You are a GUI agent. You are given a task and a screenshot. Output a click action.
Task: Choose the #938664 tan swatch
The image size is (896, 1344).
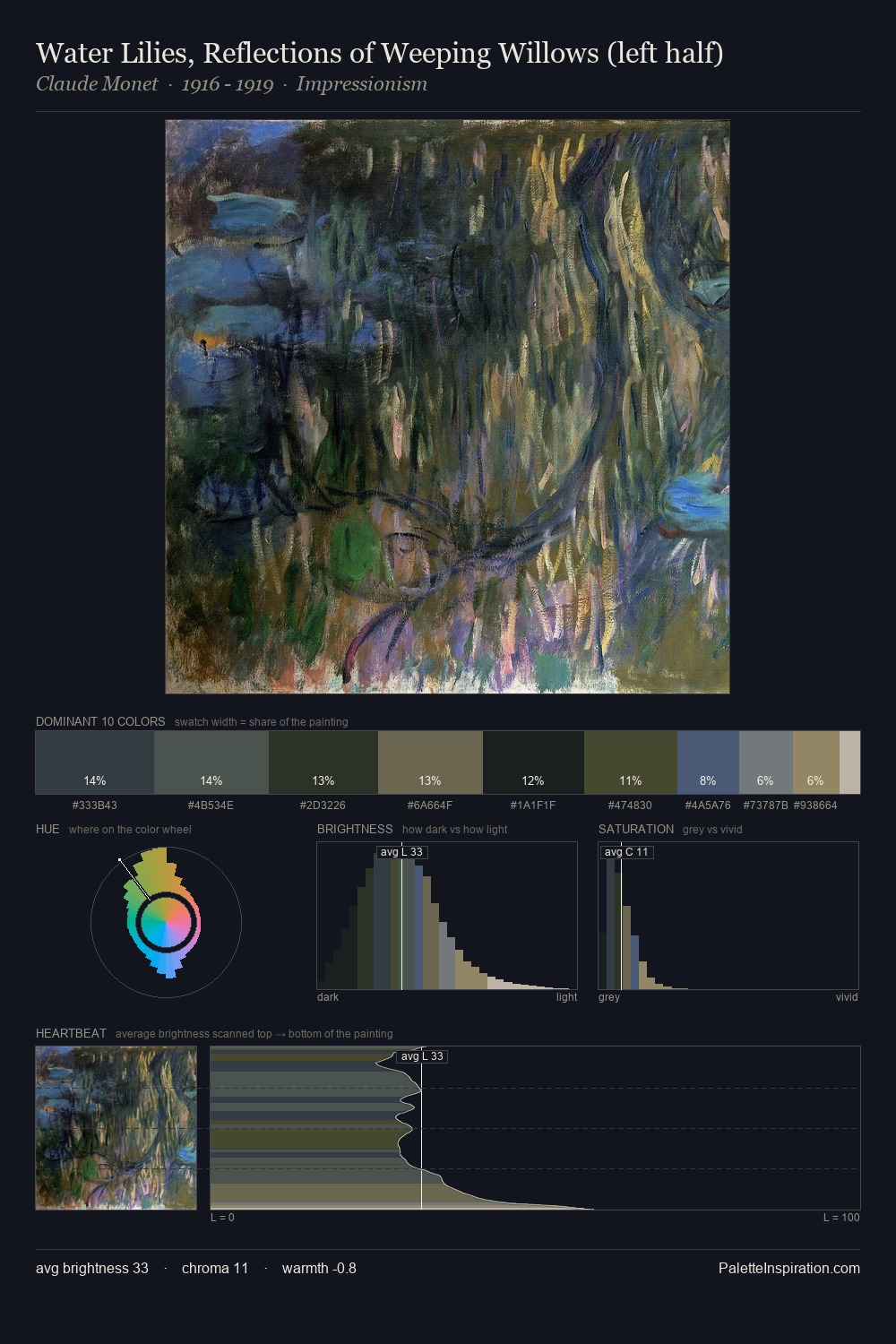tap(816, 762)
